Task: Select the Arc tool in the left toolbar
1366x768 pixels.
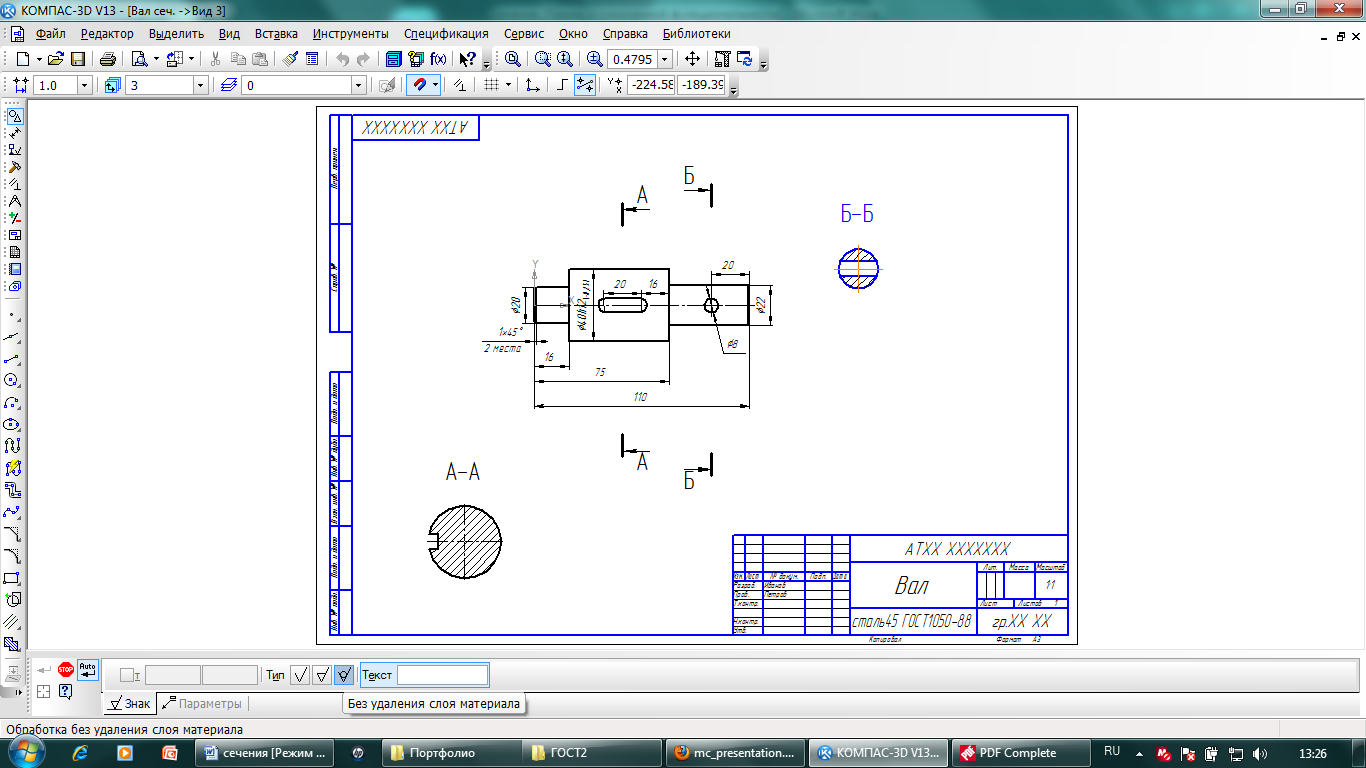Action: tap(13, 402)
